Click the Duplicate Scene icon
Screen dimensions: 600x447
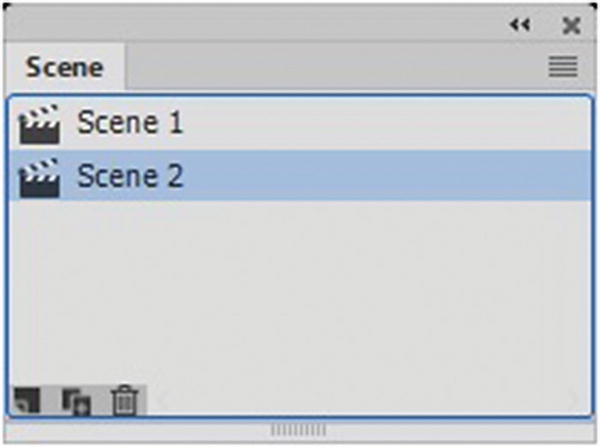tap(76, 400)
